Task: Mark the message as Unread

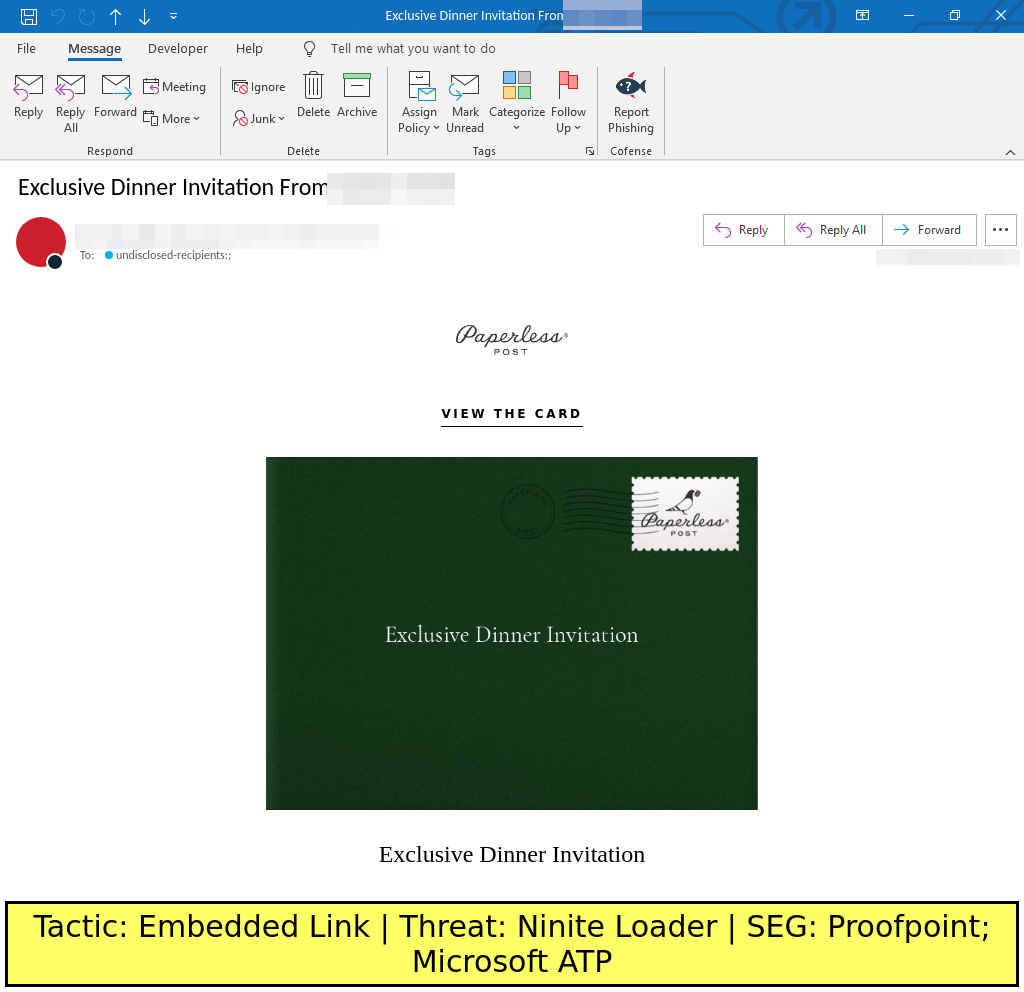Action: click(x=465, y=102)
